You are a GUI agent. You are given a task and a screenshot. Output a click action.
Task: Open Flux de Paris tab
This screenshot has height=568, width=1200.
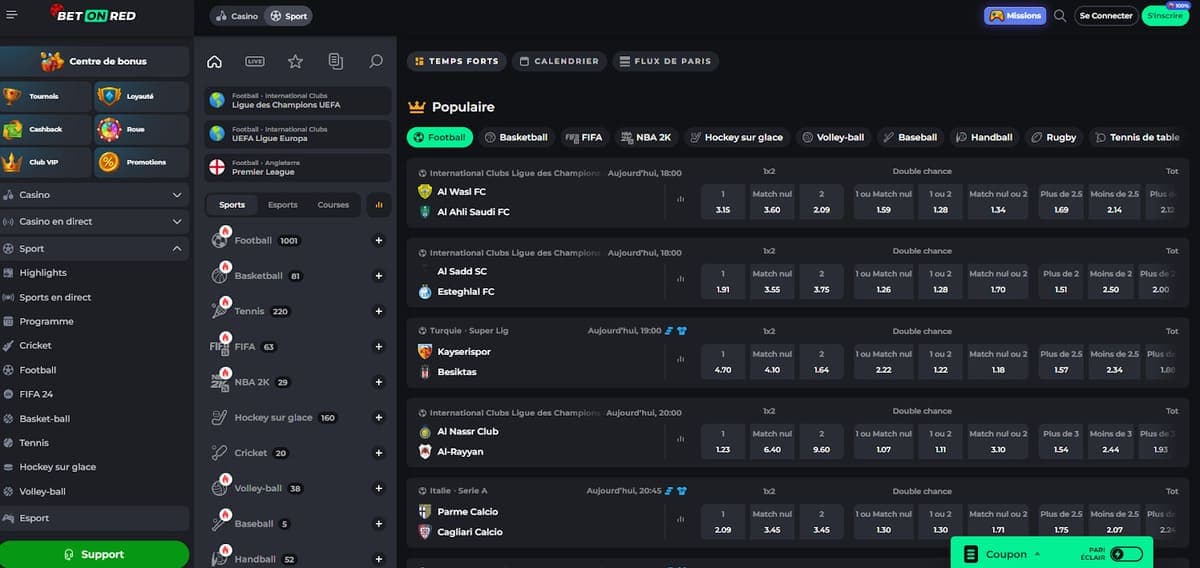point(665,61)
